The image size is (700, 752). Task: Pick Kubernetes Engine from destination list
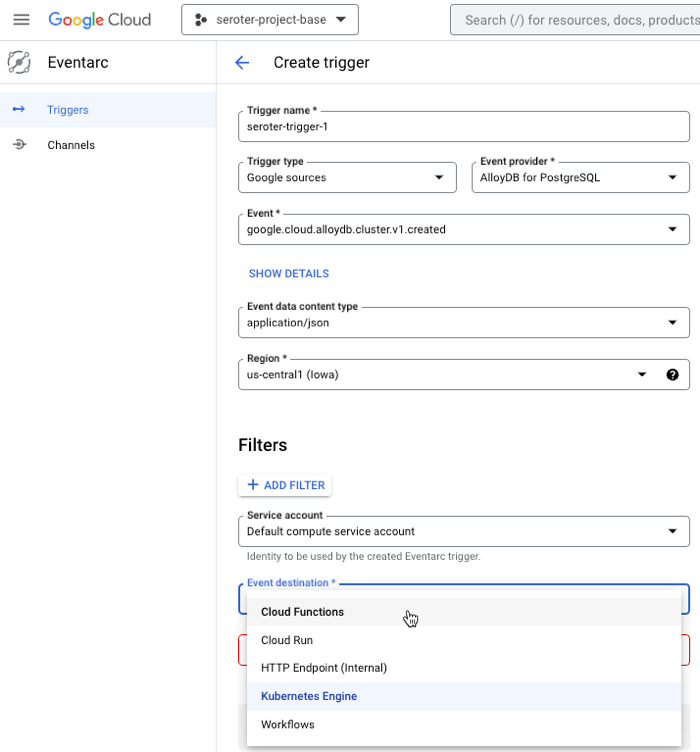coord(464,696)
